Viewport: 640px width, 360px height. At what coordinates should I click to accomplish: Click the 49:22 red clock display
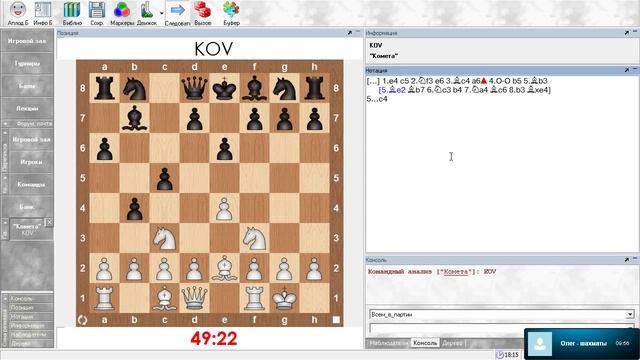[x=213, y=338]
